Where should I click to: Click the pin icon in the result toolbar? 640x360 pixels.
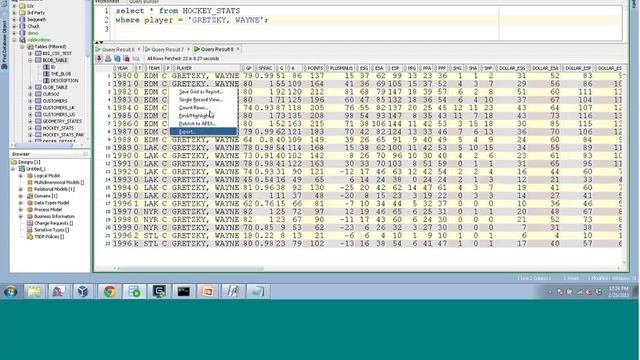(99, 59)
